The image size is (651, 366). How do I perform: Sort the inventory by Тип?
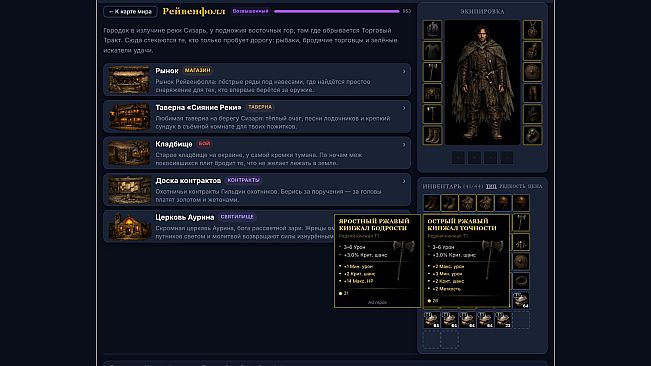coord(491,186)
